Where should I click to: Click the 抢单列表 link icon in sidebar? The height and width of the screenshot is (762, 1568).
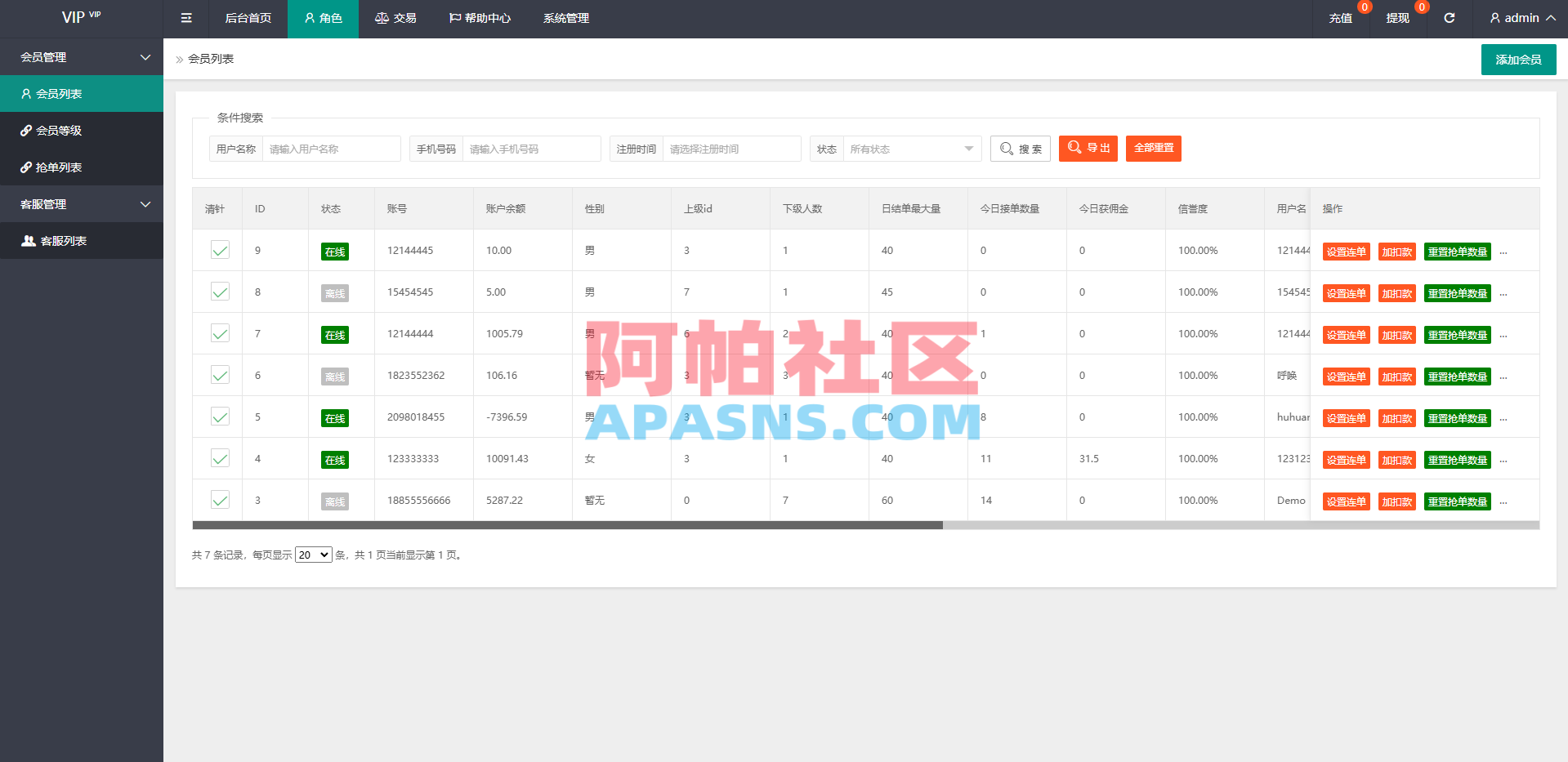pyautogui.click(x=25, y=167)
